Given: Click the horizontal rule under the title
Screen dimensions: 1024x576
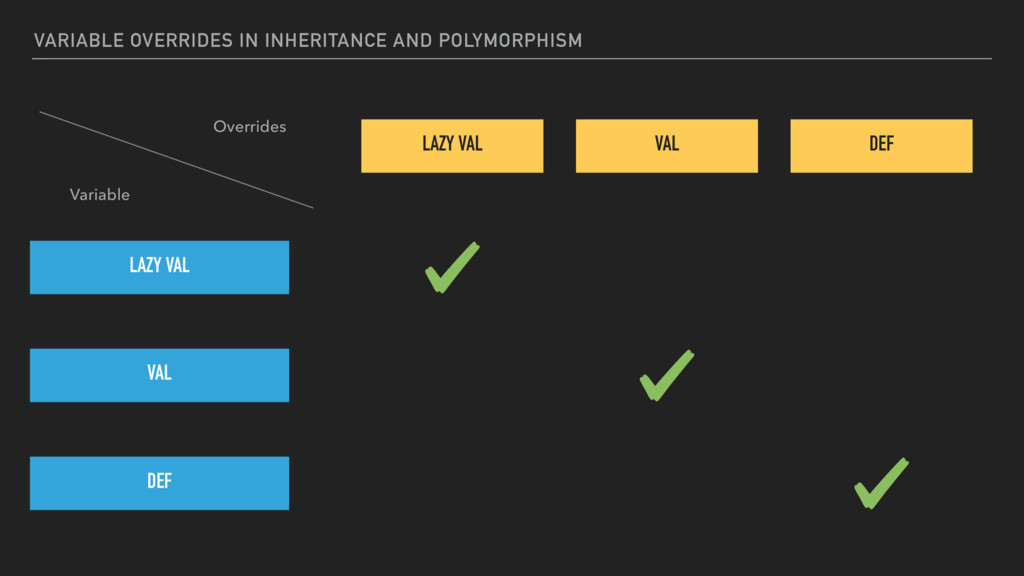Looking at the screenshot, I should coord(512,59).
